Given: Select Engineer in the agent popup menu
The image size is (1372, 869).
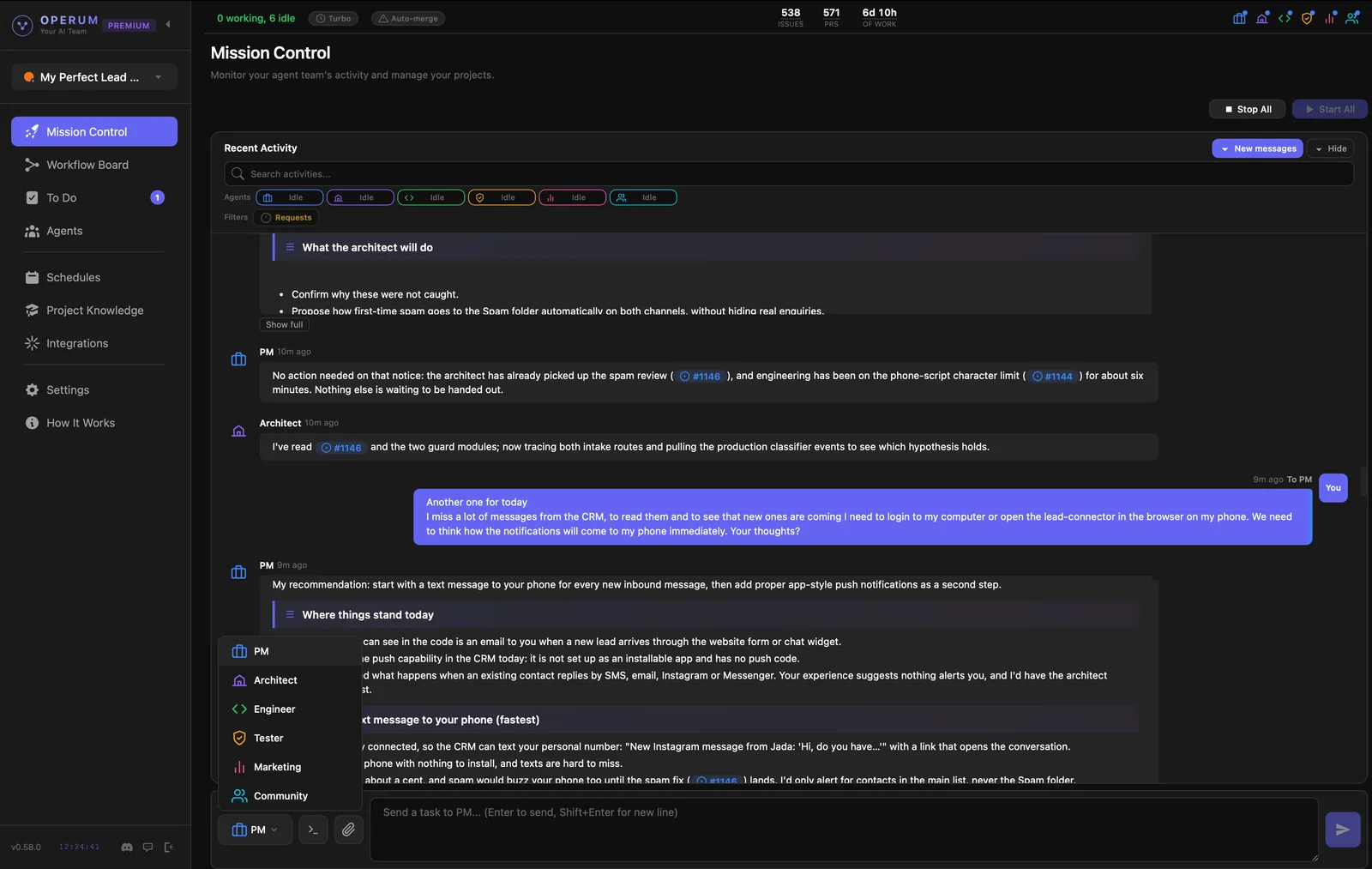Looking at the screenshot, I should (x=290, y=709).
